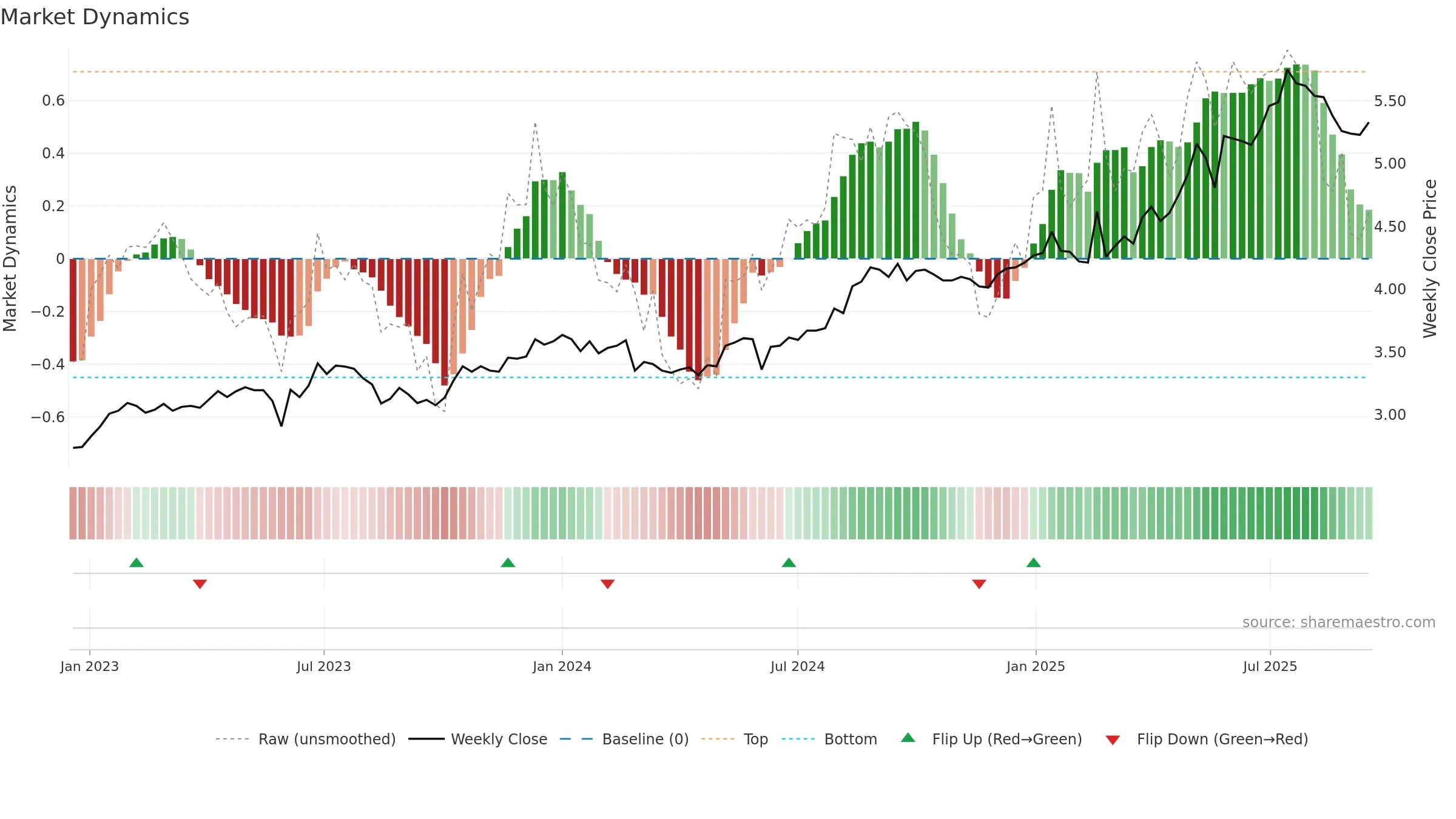The height and width of the screenshot is (819, 1456).
Task: Click the Jan 2025 axis label
Action: (1036, 666)
